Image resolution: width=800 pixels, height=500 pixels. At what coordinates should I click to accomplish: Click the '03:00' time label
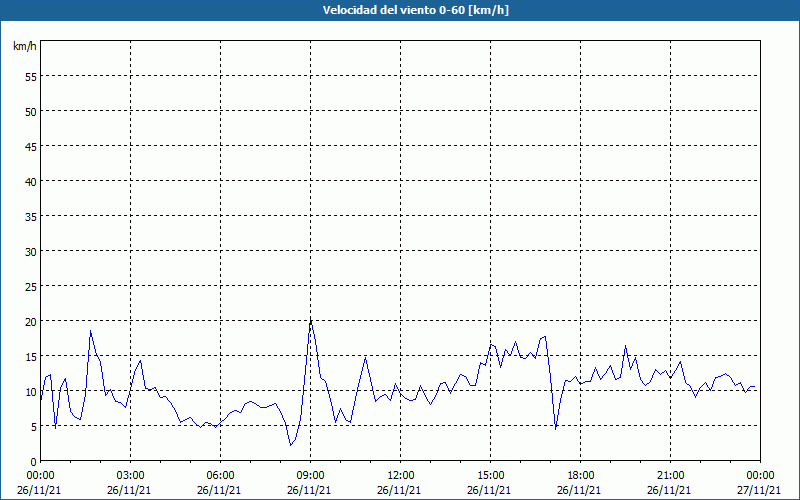130,476
